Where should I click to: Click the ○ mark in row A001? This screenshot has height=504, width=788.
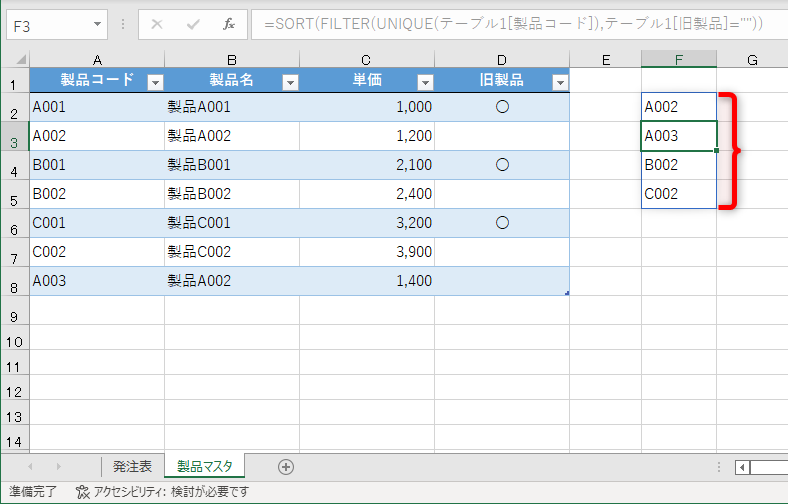[x=502, y=107]
